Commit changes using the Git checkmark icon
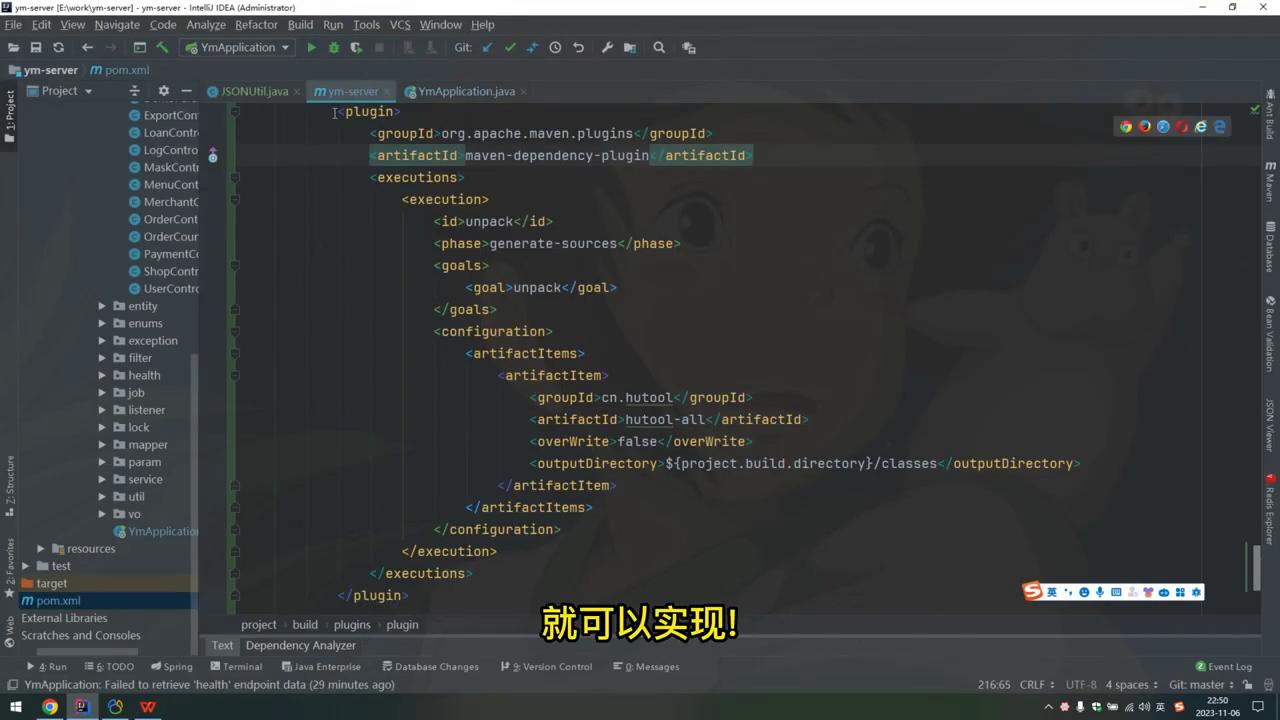 tap(510, 48)
